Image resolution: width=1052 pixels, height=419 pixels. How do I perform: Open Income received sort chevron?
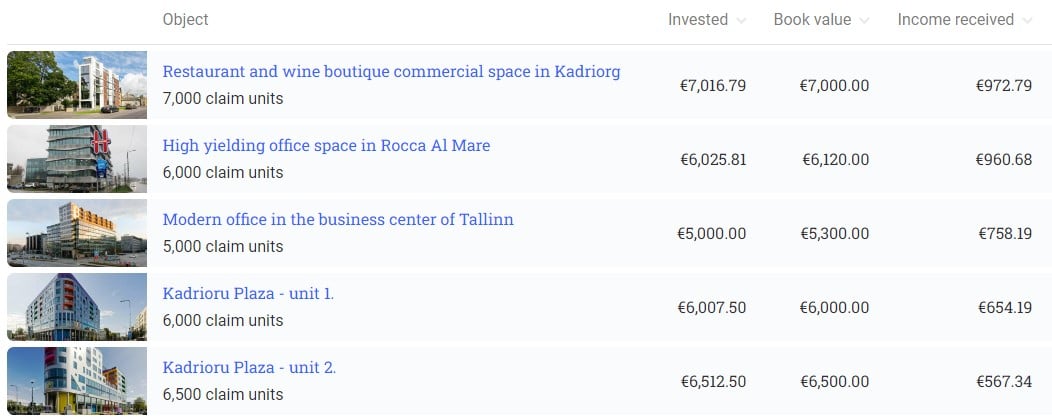click(1027, 21)
